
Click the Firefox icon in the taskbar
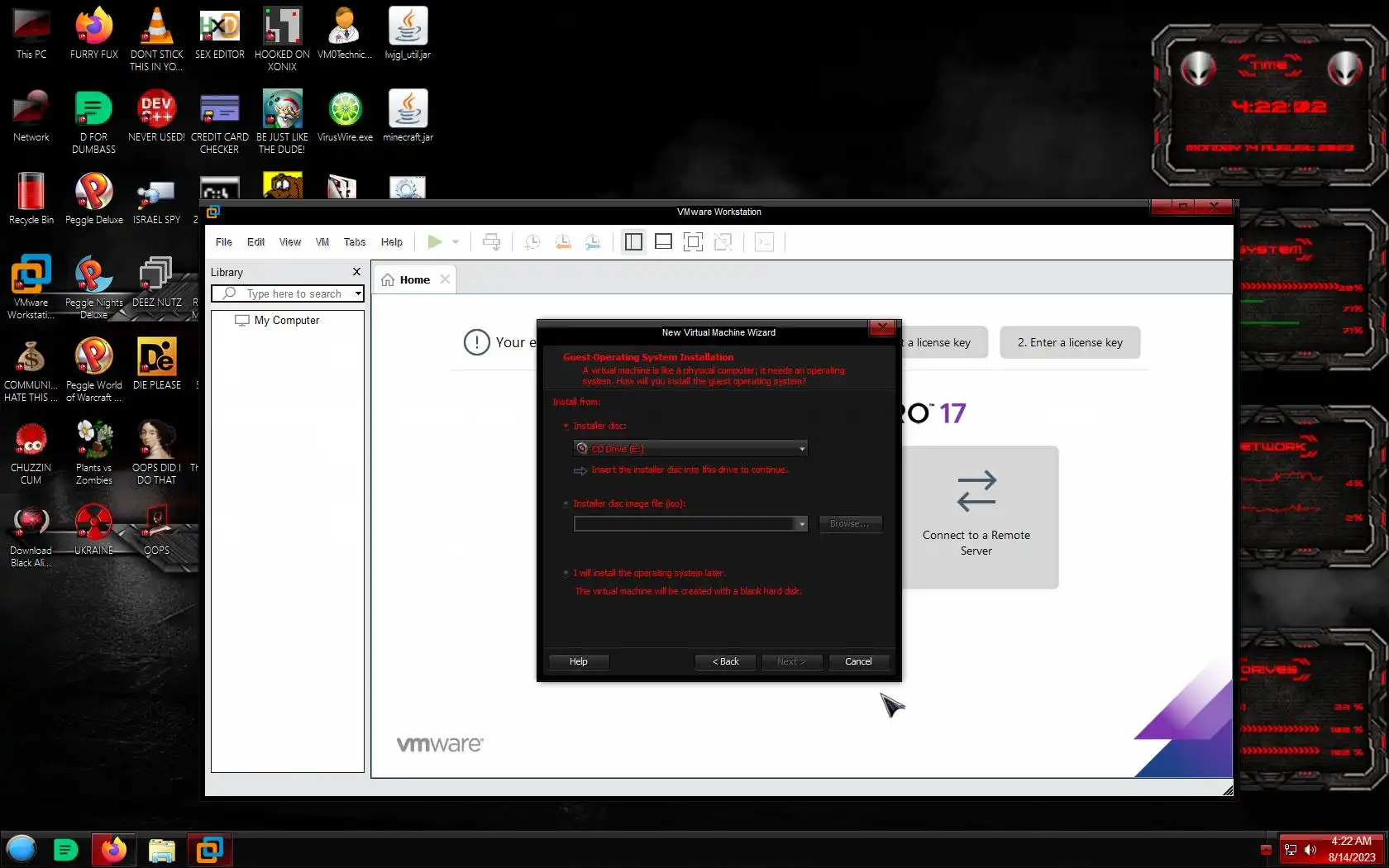pos(113,850)
